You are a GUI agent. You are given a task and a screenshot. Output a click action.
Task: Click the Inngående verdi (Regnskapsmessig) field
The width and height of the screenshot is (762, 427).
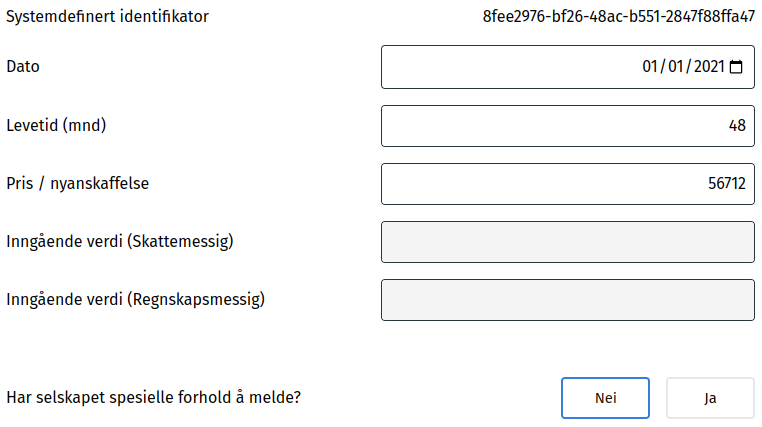(x=567, y=299)
